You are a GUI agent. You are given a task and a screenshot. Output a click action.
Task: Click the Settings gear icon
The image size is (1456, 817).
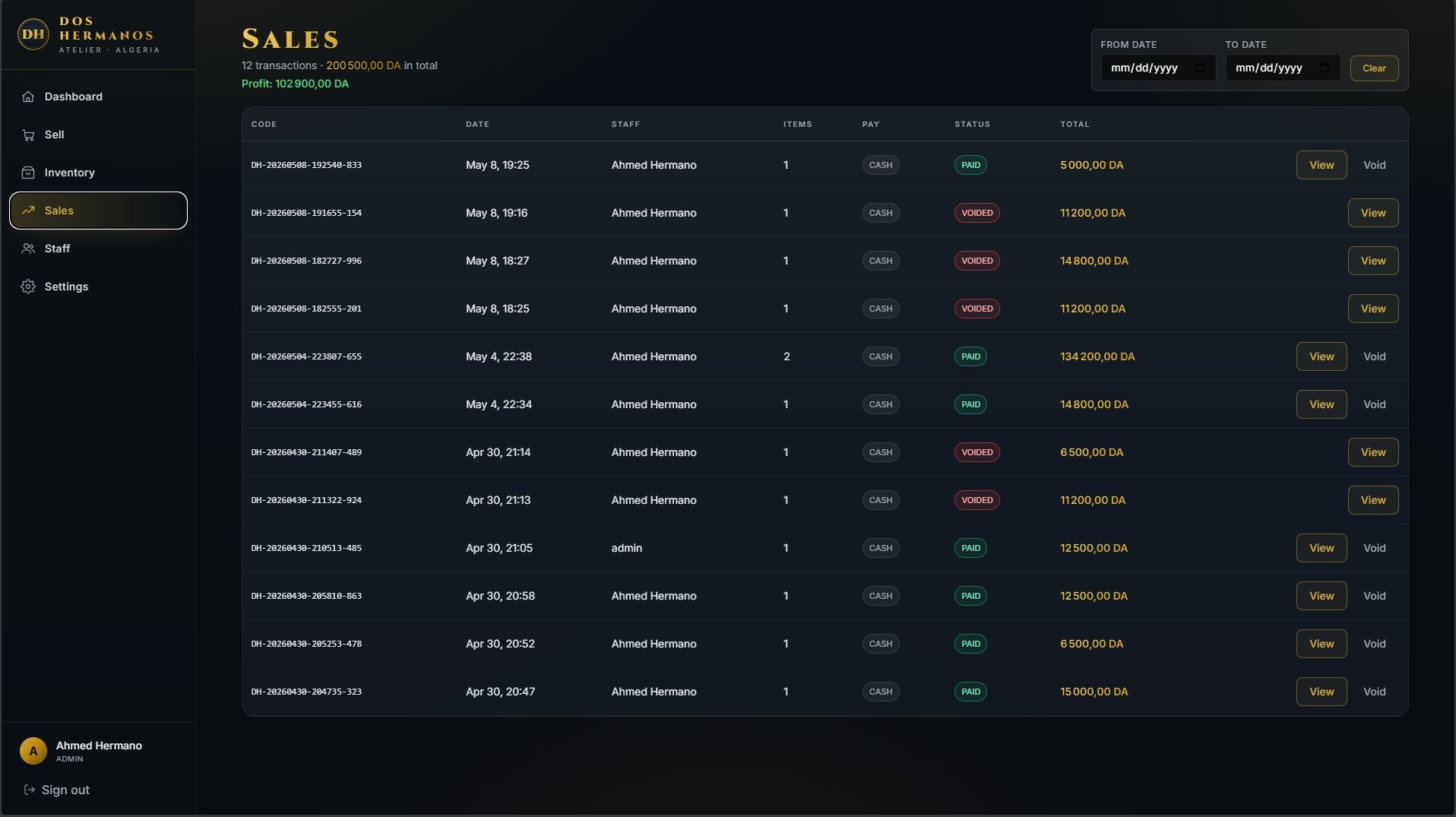coord(28,287)
